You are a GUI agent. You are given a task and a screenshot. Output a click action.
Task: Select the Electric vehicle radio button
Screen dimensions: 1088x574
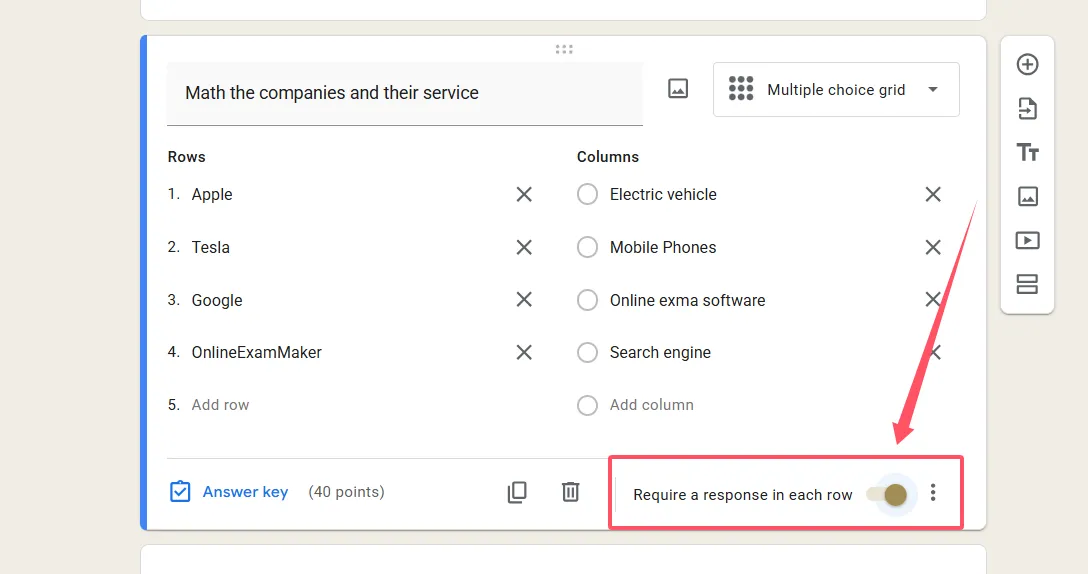588,195
